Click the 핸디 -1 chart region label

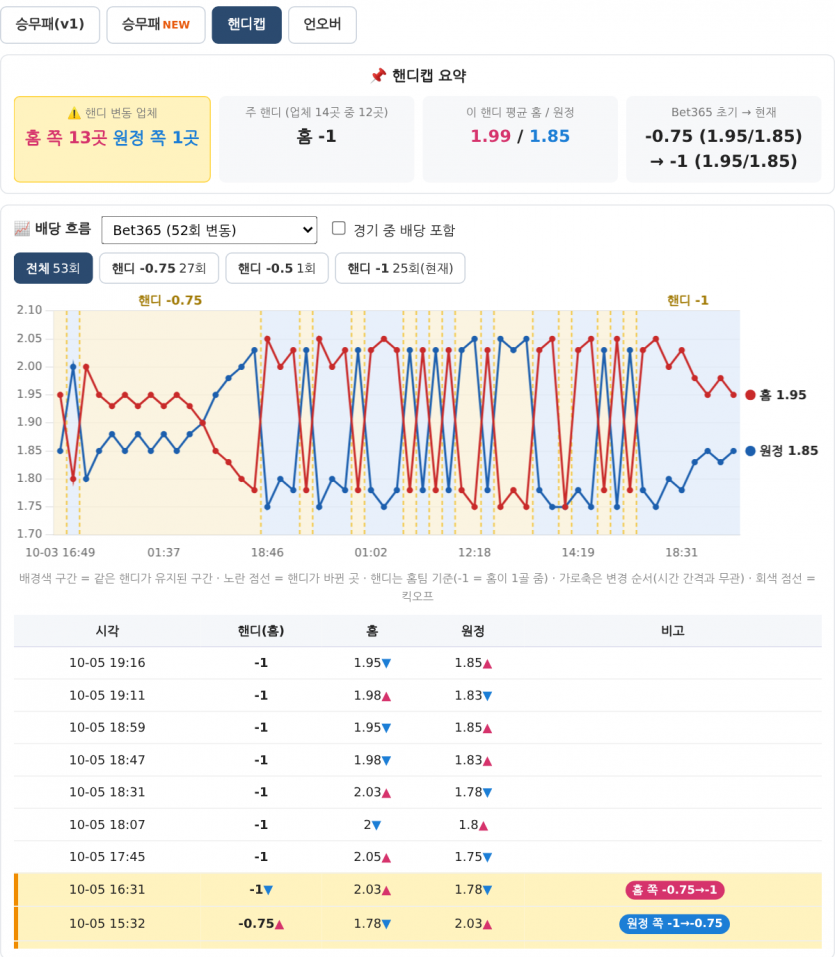(687, 300)
